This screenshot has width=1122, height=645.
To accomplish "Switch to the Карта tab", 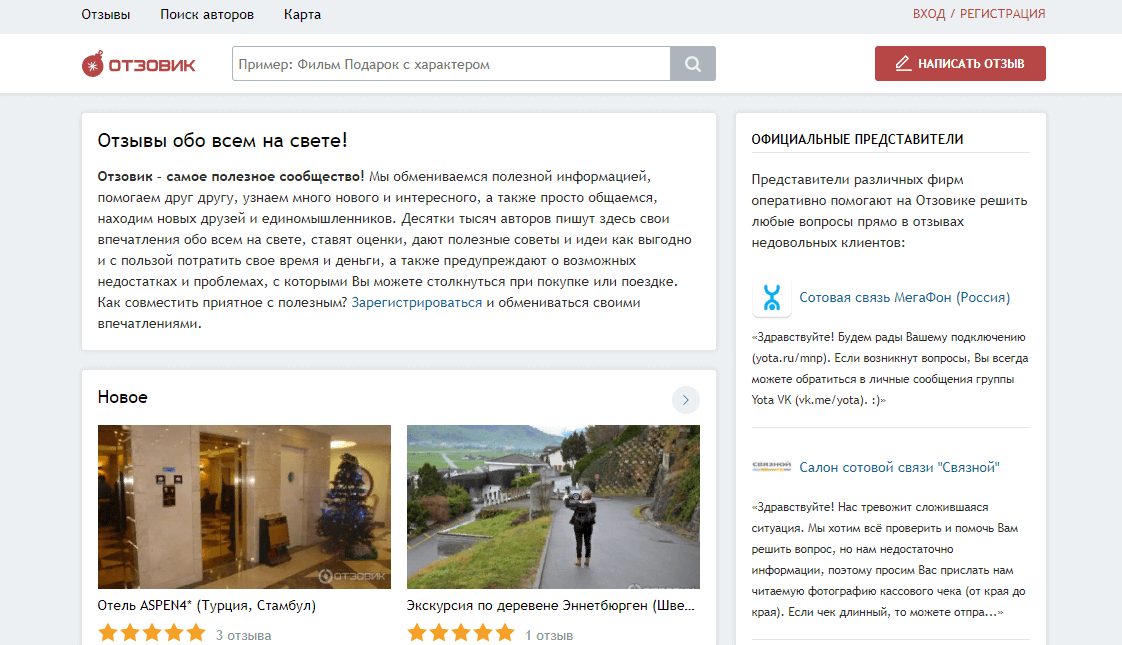I will 303,15.
